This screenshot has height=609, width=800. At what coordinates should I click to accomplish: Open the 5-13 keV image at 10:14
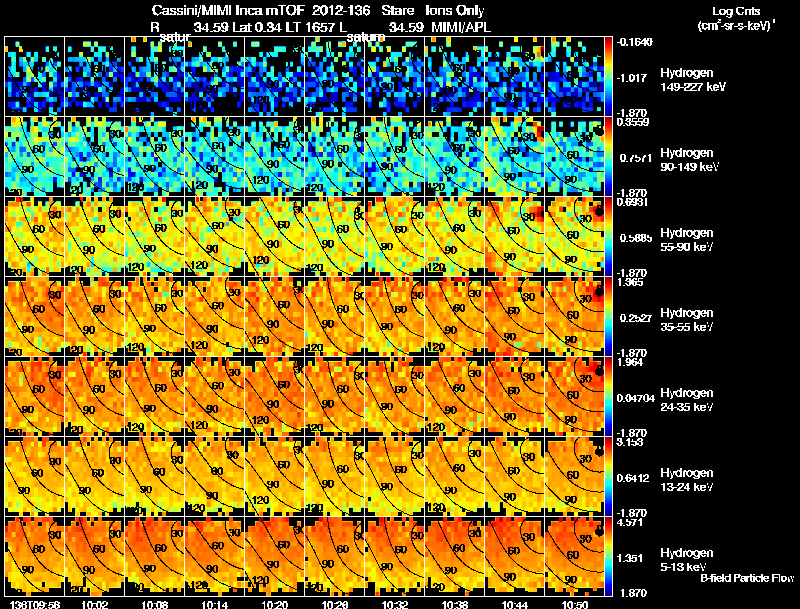click(214, 557)
